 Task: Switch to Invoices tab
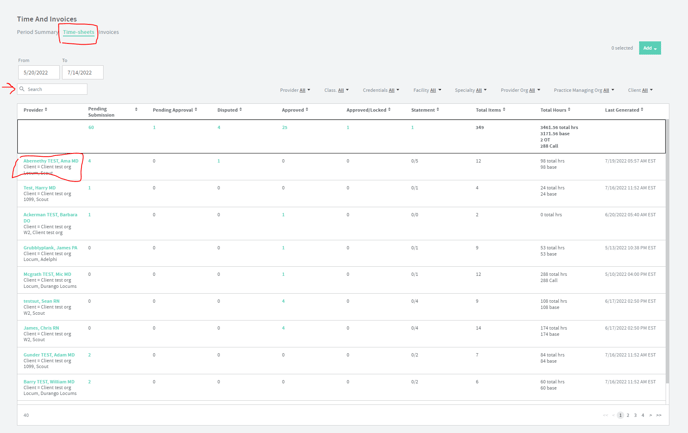tap(108, 32)
